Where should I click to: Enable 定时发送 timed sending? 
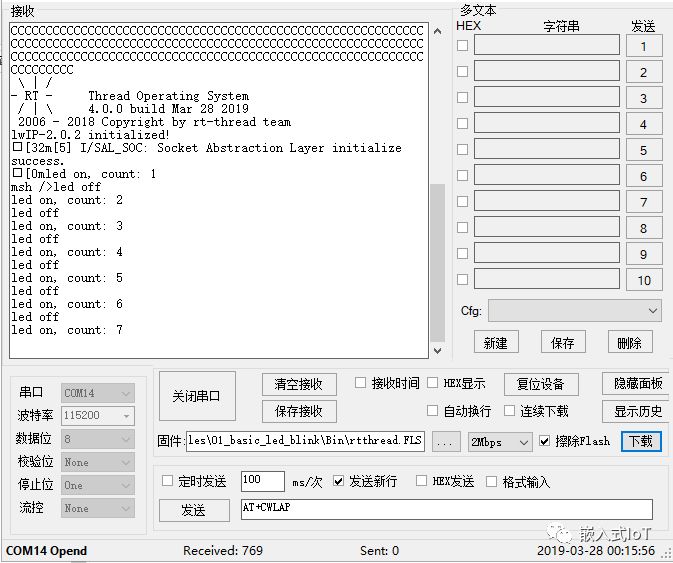pos(167,481)
